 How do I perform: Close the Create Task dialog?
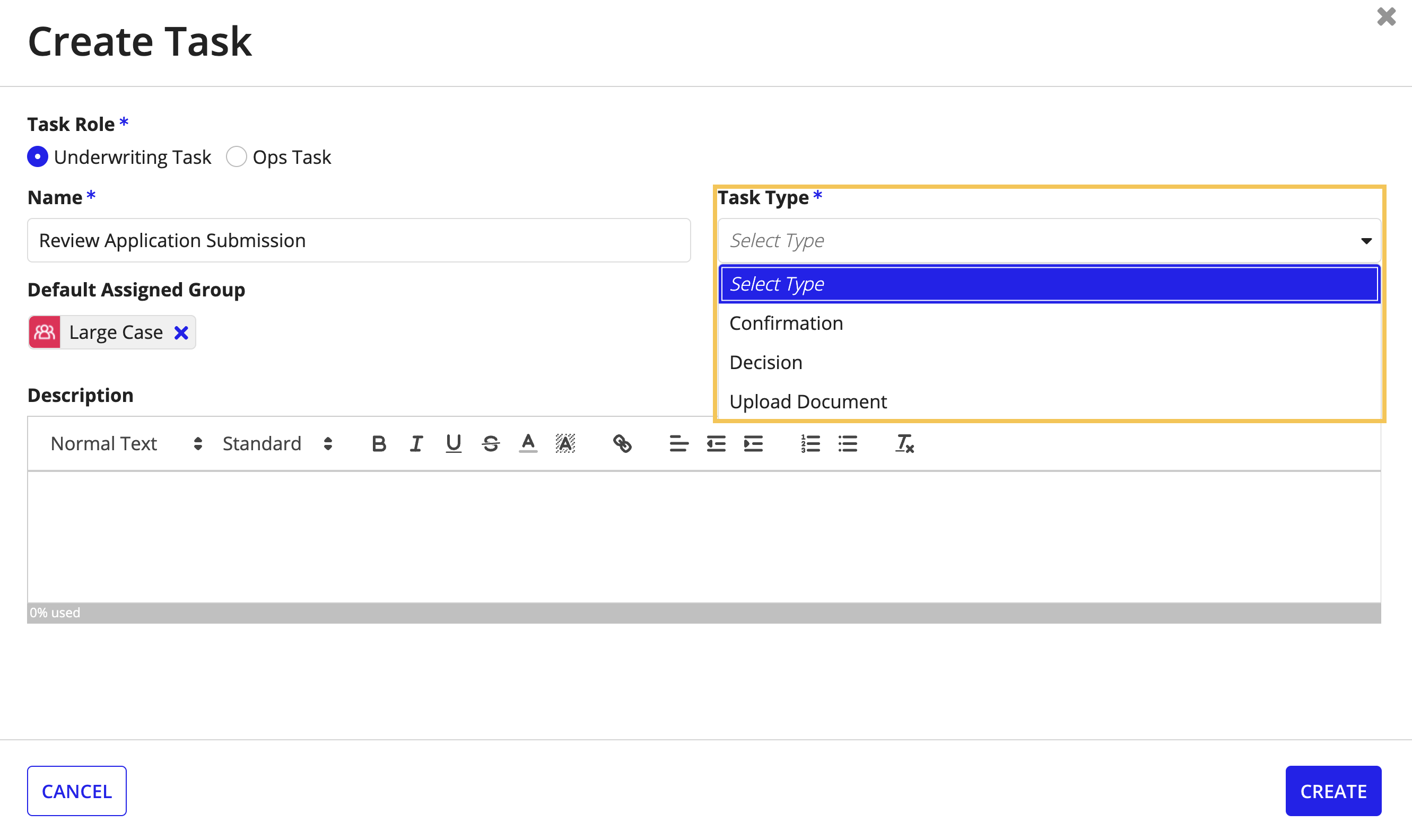1386,16
